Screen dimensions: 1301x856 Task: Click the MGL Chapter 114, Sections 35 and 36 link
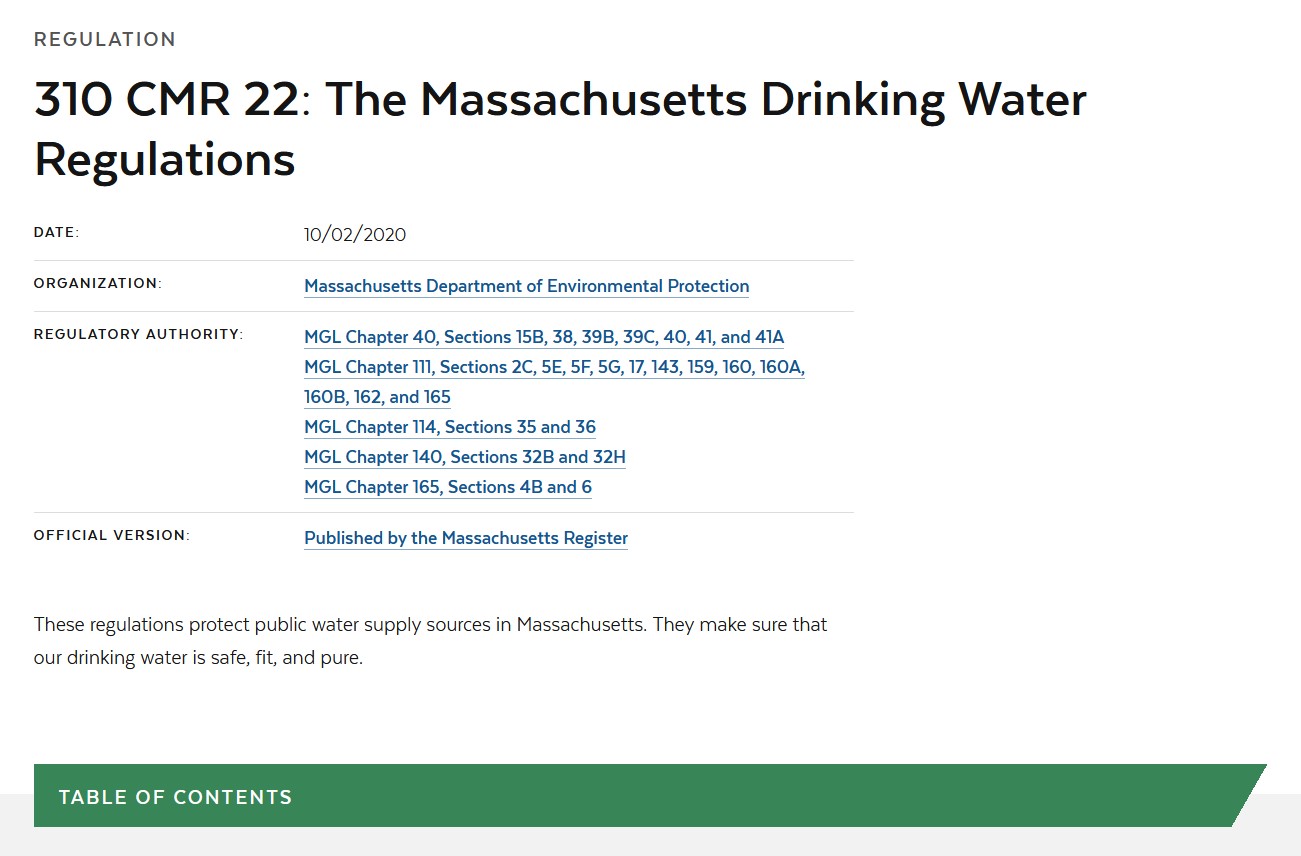coord(449,427)
